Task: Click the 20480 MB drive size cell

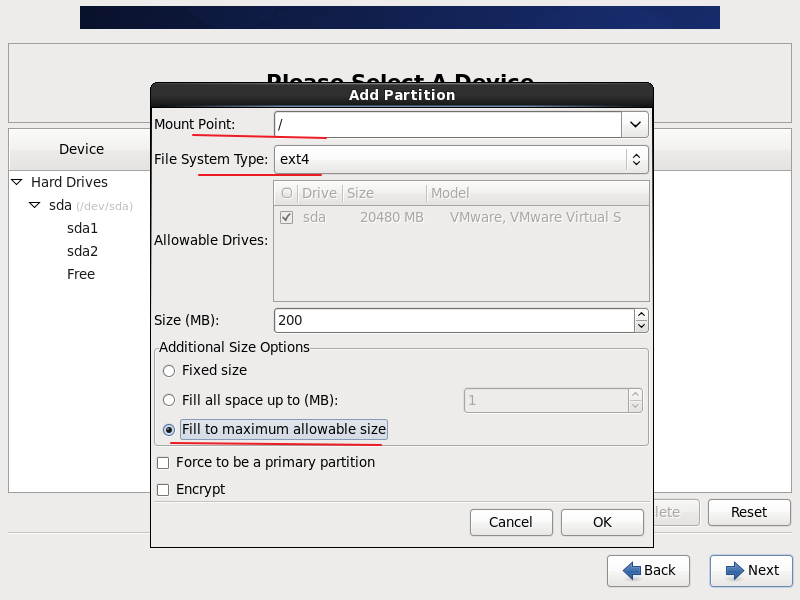Action: click(392, 218)
